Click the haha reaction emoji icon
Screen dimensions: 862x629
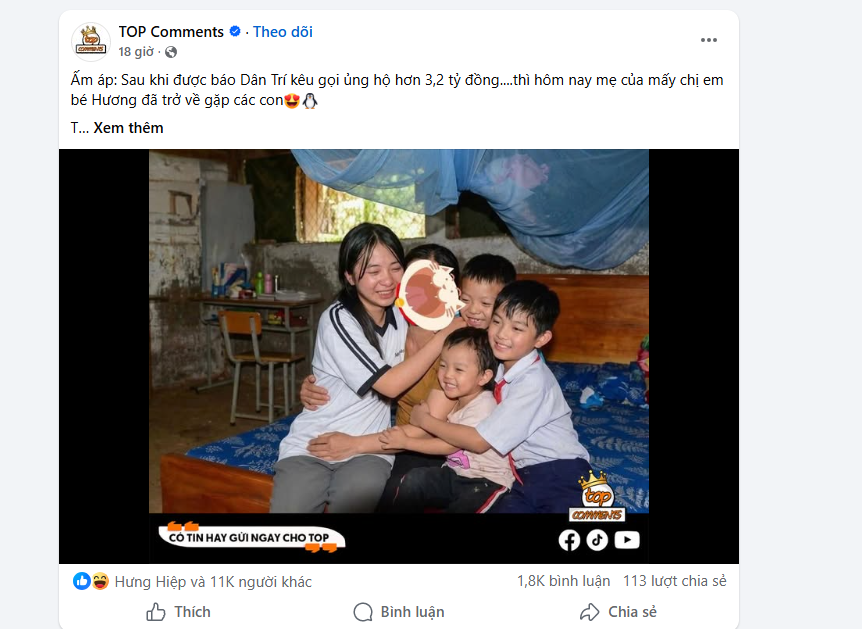click(100, 581)
